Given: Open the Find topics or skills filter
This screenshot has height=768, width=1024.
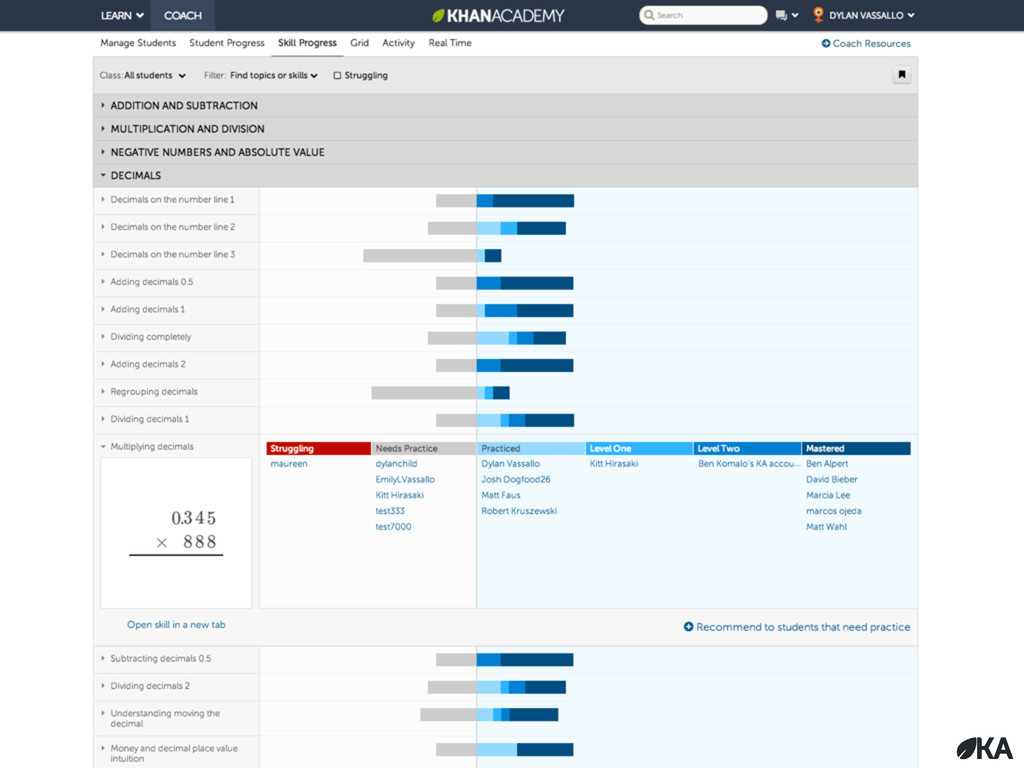Looking at the screenshot, I should (x=261, y=75).
